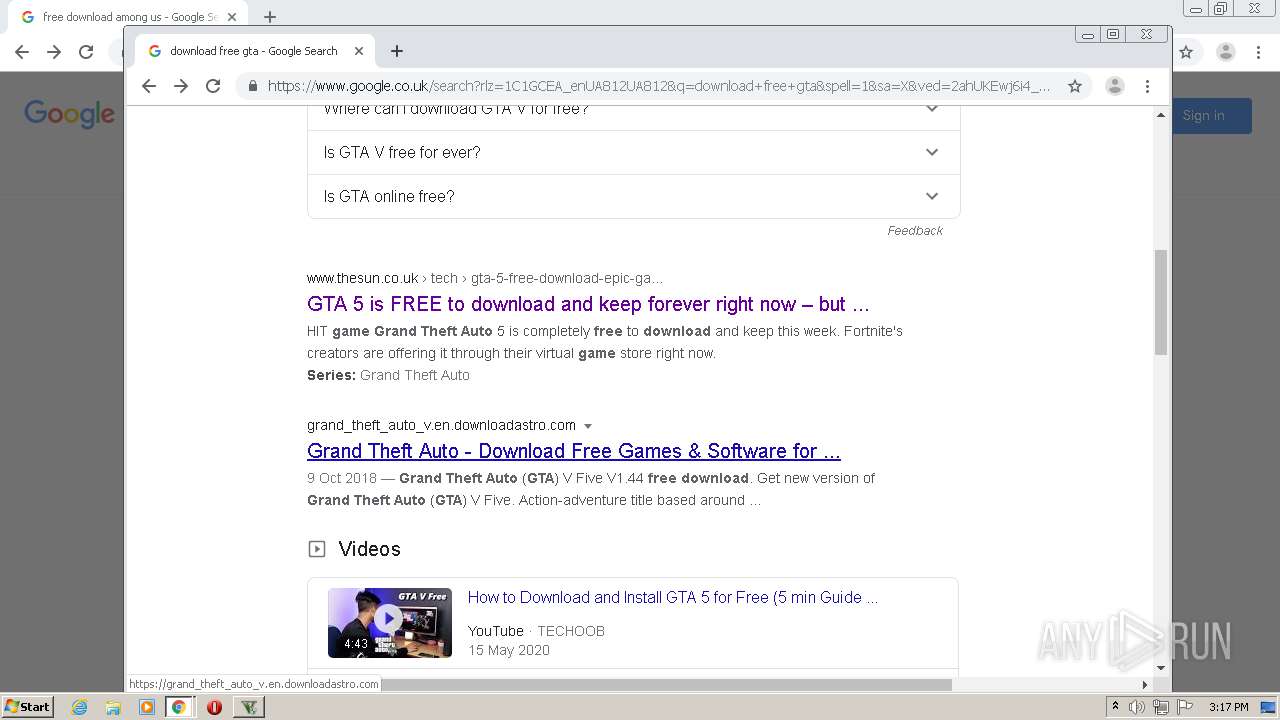
Task: Click the Videos section icon
Action: point(317,549)
